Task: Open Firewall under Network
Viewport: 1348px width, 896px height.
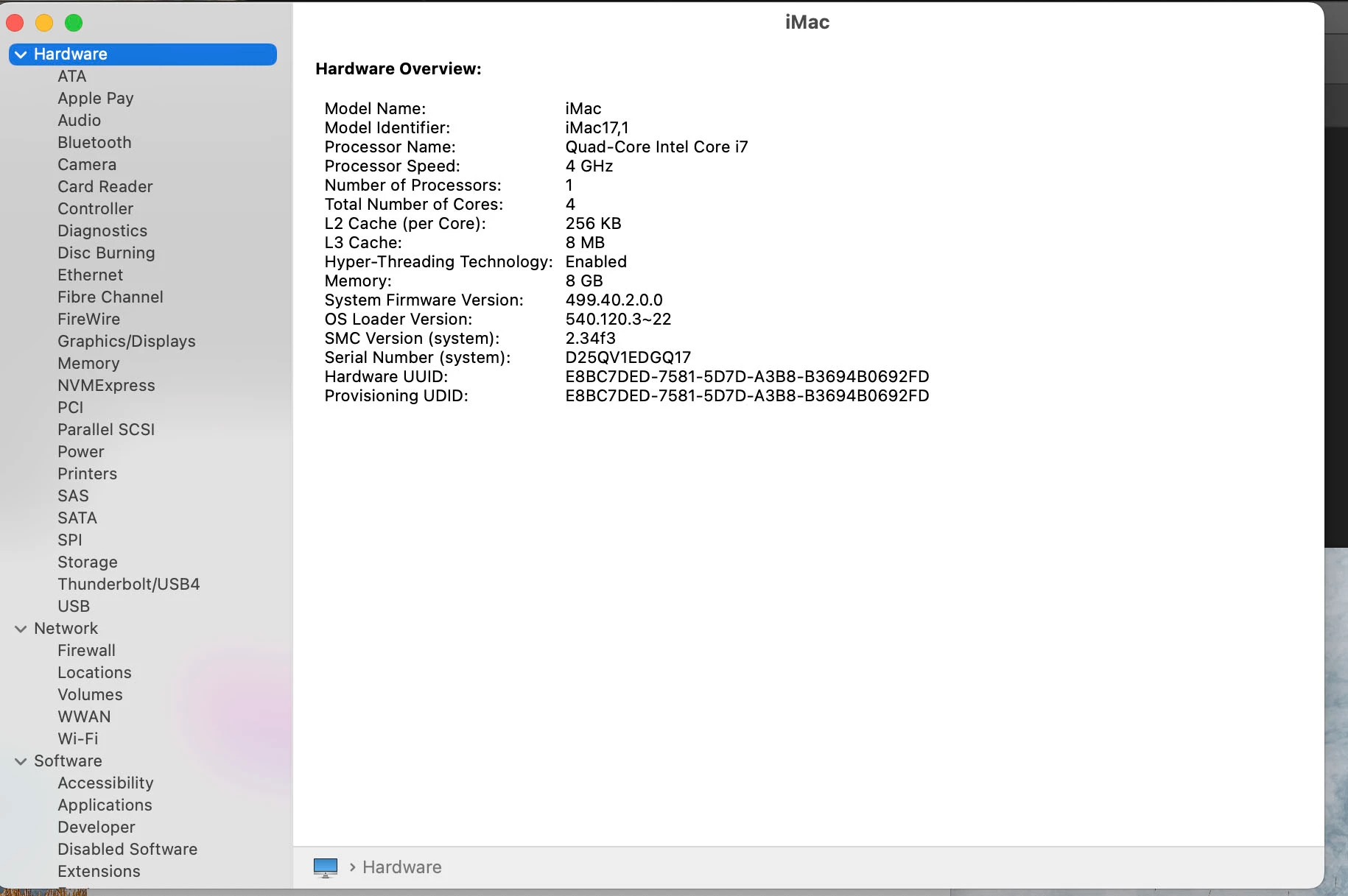Action: coord(87,651)
